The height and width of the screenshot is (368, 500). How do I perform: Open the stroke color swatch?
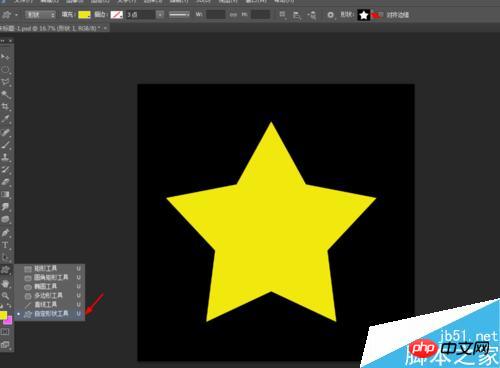click(117, 15)
